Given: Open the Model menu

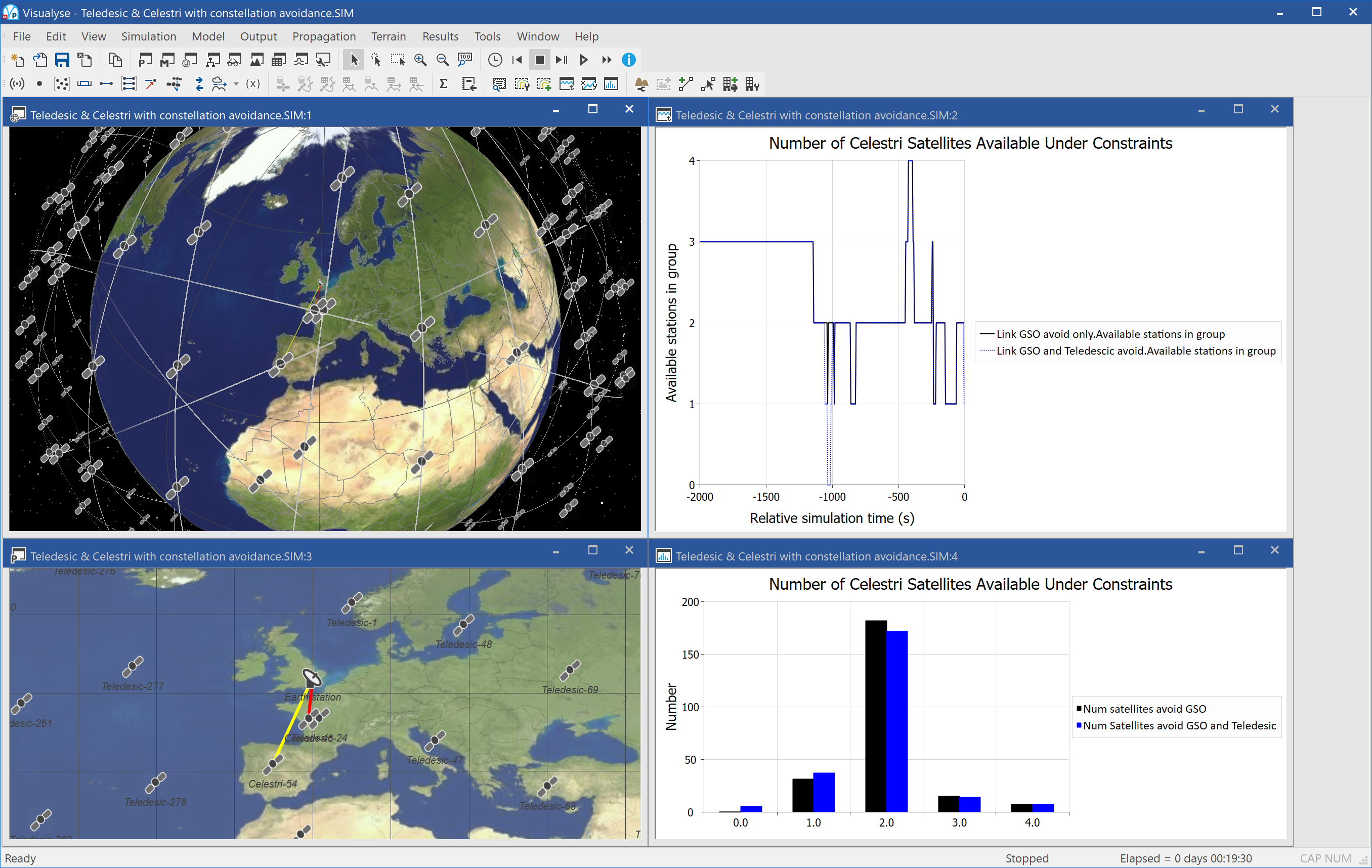Looking at the screenshot, I should [208, 36].
